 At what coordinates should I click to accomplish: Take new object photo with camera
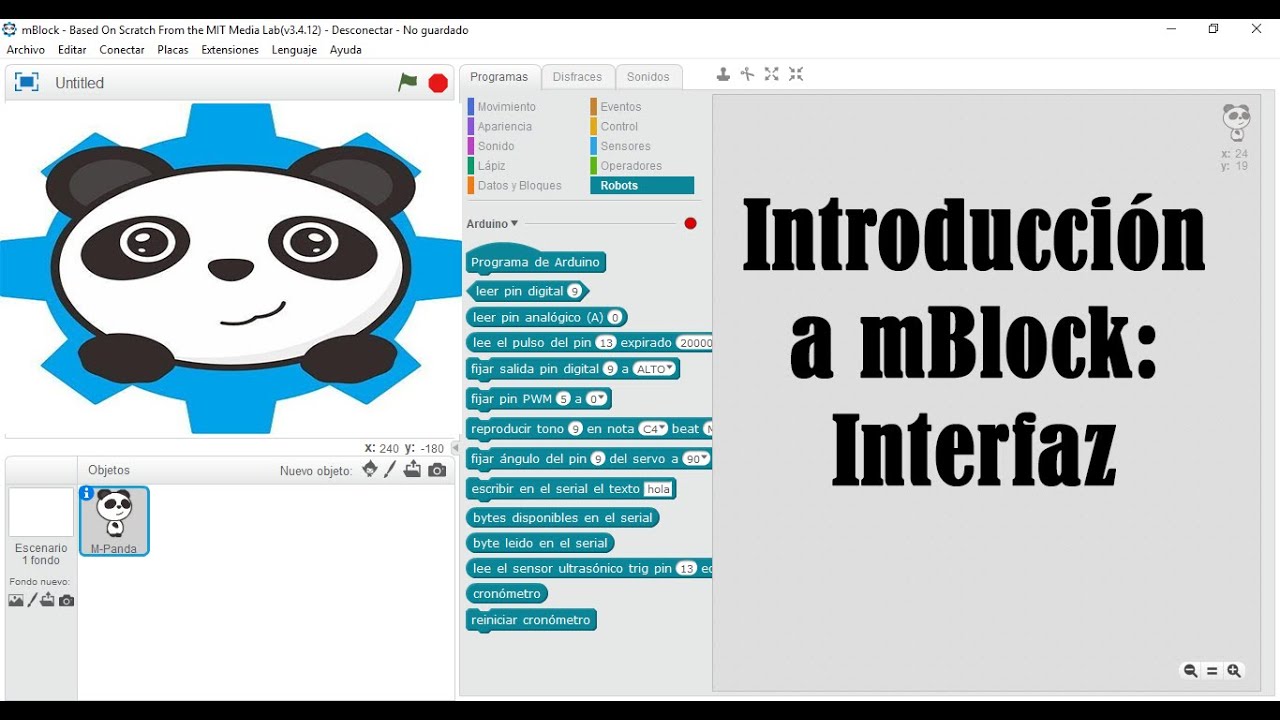[437, 470]
